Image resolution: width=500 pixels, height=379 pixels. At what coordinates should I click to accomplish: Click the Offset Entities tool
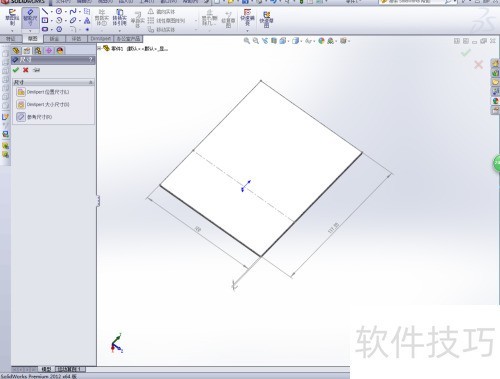[137, 19]
